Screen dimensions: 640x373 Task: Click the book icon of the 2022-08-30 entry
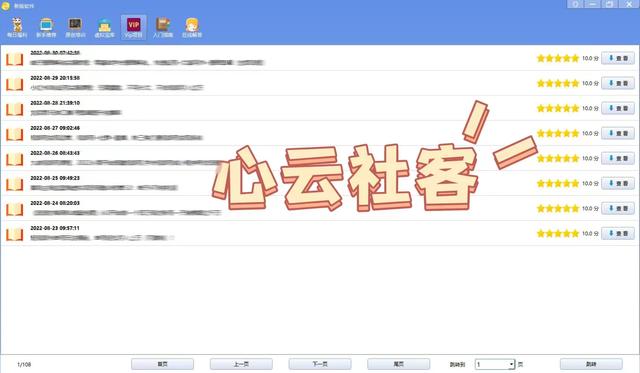click(15, 59)
